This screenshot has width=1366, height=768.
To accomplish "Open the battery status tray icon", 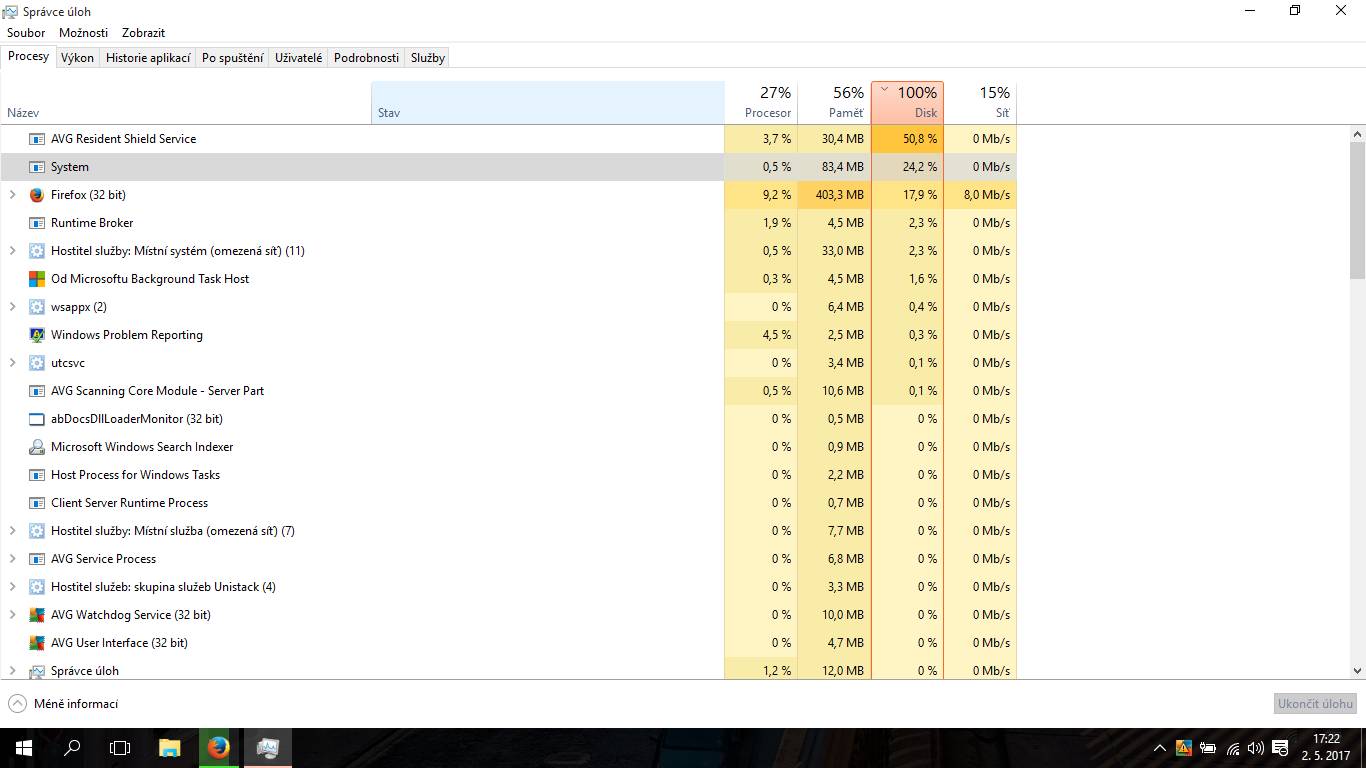I will tap(1208, 748).
